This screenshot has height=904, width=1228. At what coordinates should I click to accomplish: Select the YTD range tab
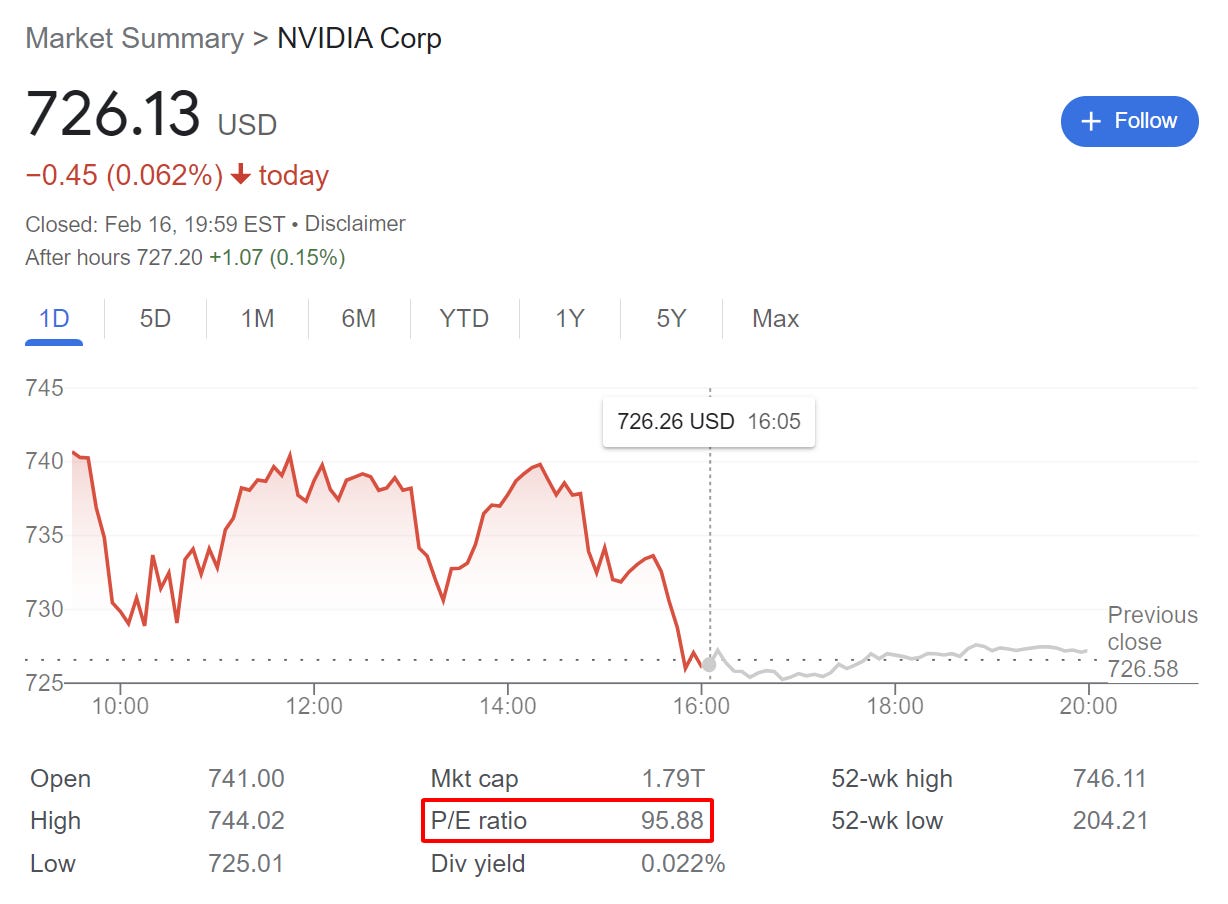point(464,319)
